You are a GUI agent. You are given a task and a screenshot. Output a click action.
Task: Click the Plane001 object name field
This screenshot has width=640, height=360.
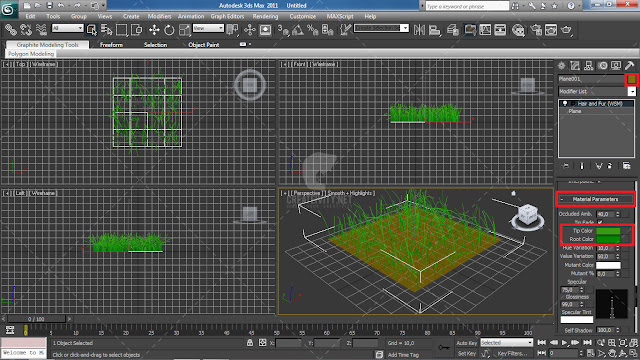(591, 79)
